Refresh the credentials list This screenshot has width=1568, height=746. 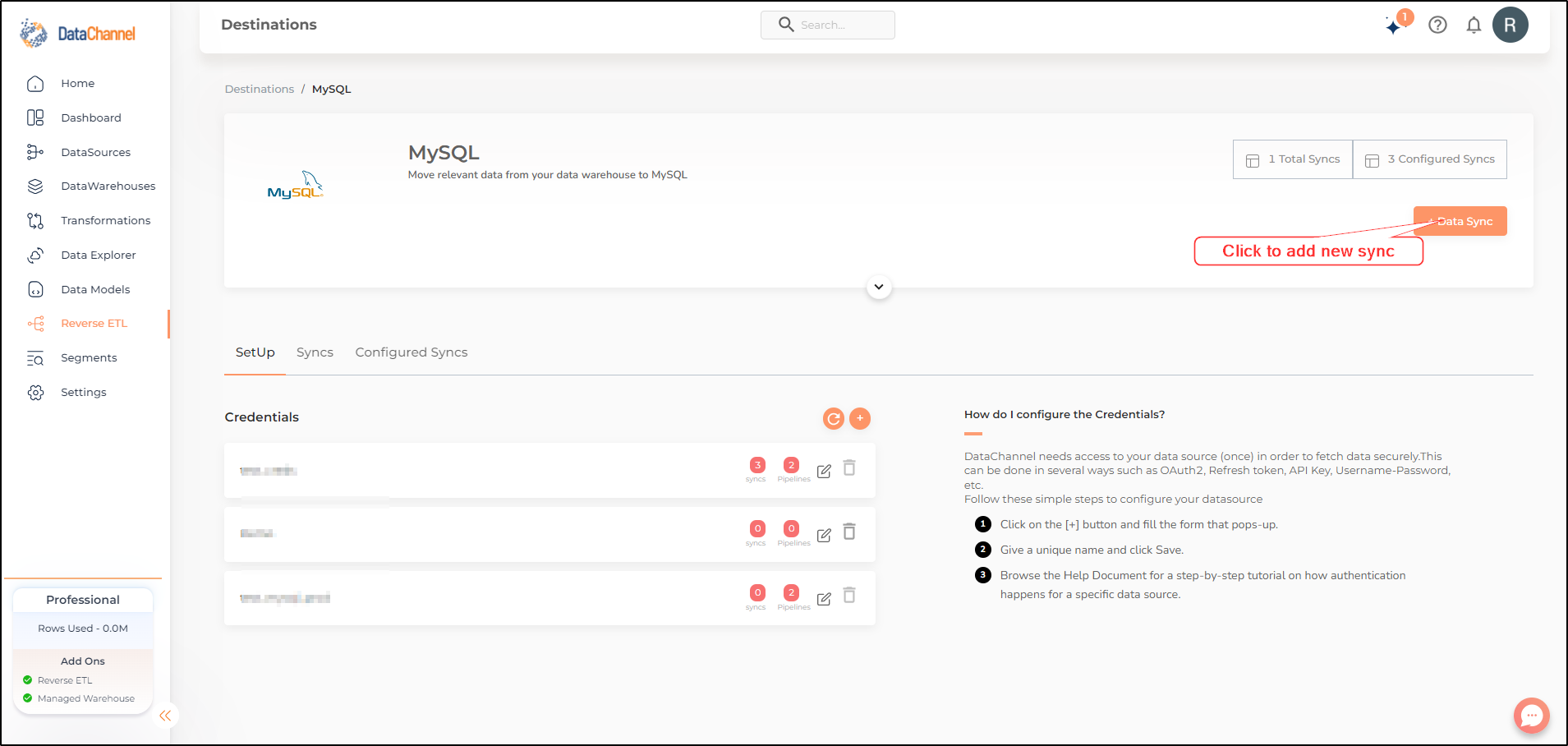click(x=834, y=419)
